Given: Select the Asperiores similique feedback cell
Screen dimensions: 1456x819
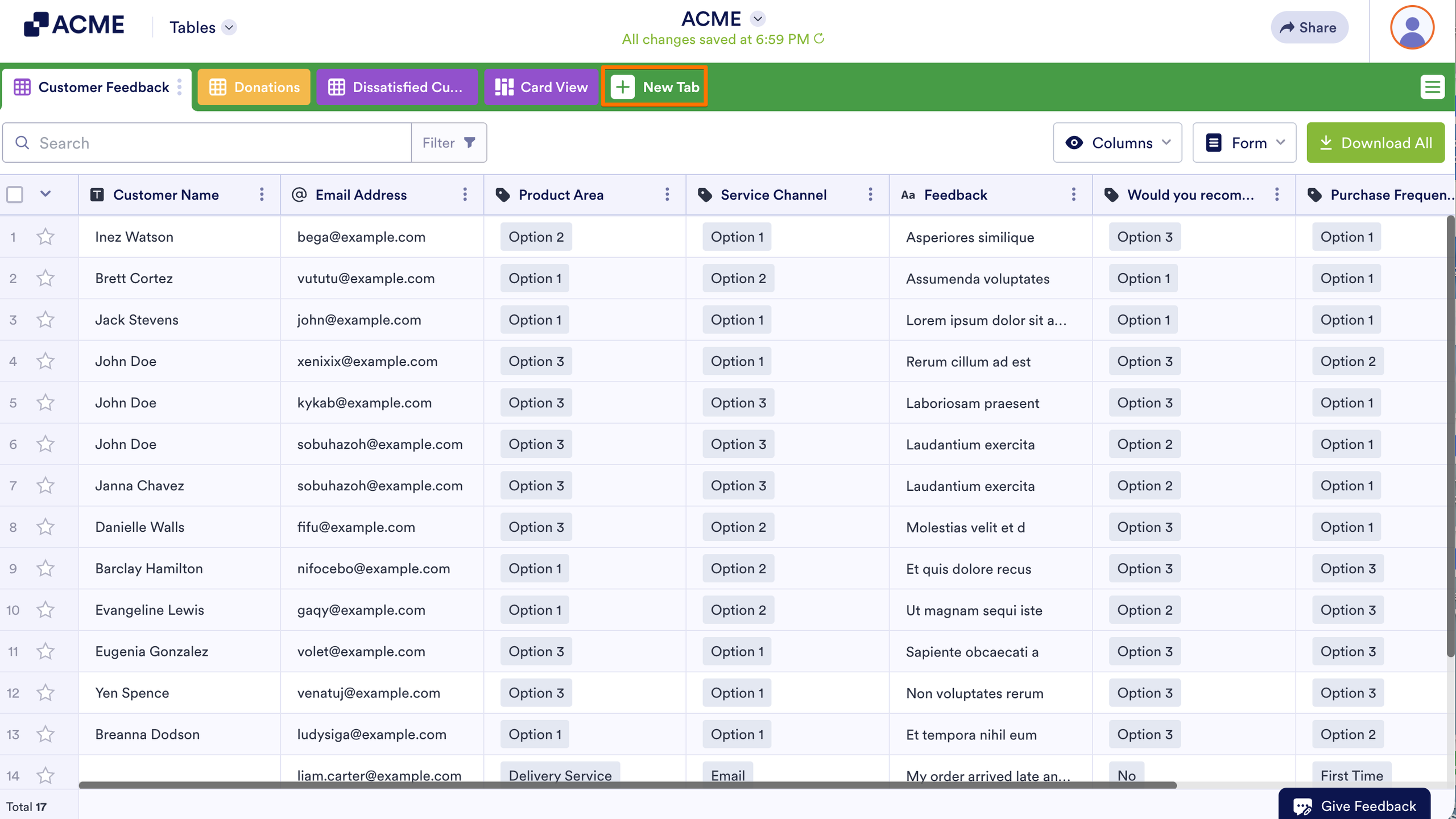Looking at the screenshot, I should 991,237.
